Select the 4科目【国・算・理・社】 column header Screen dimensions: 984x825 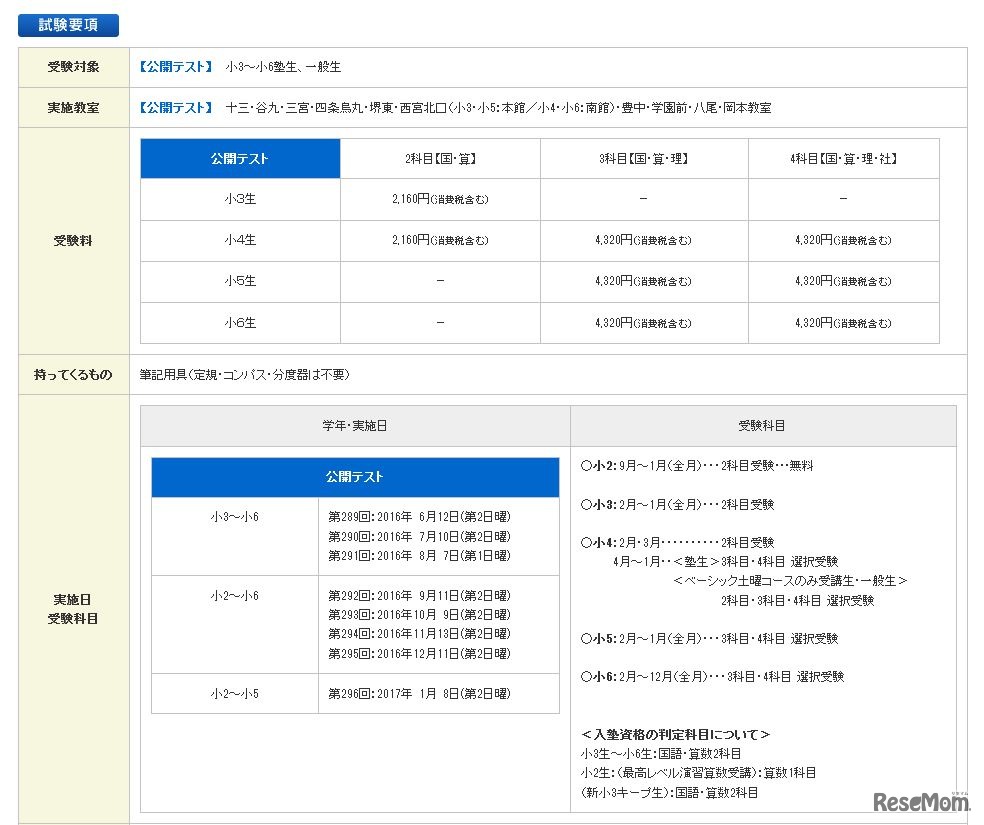tap(843, 158)
